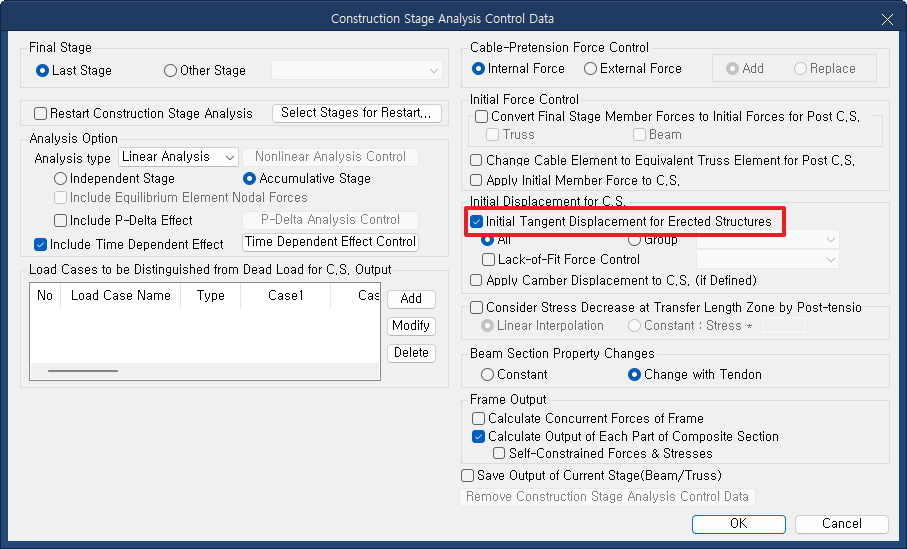
Task: Check Calculate Concurrent Forces of Frame
Action: click(x=478, y=419)
